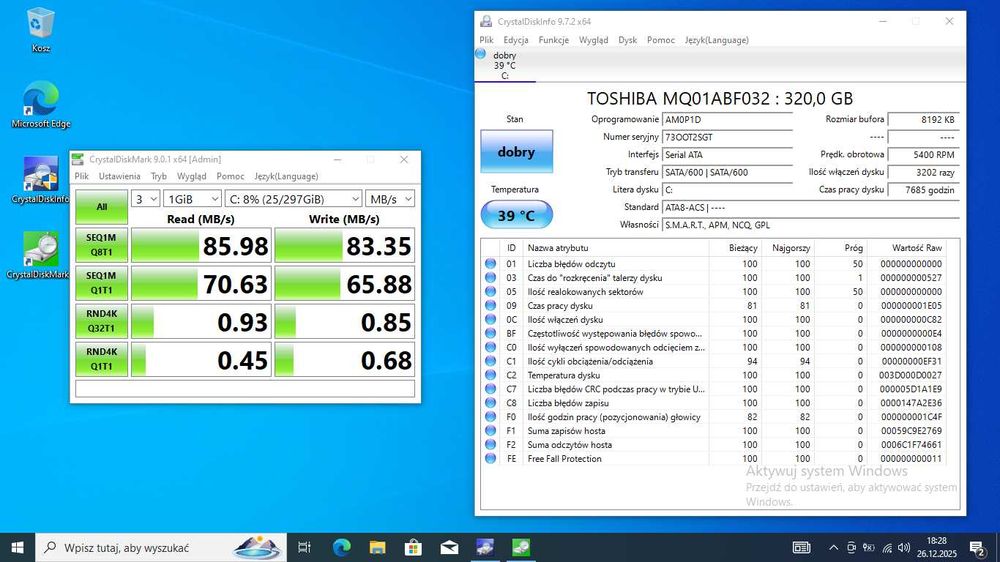
Task: Click the 3202 razy power-on count value
Action: (923, 172)
